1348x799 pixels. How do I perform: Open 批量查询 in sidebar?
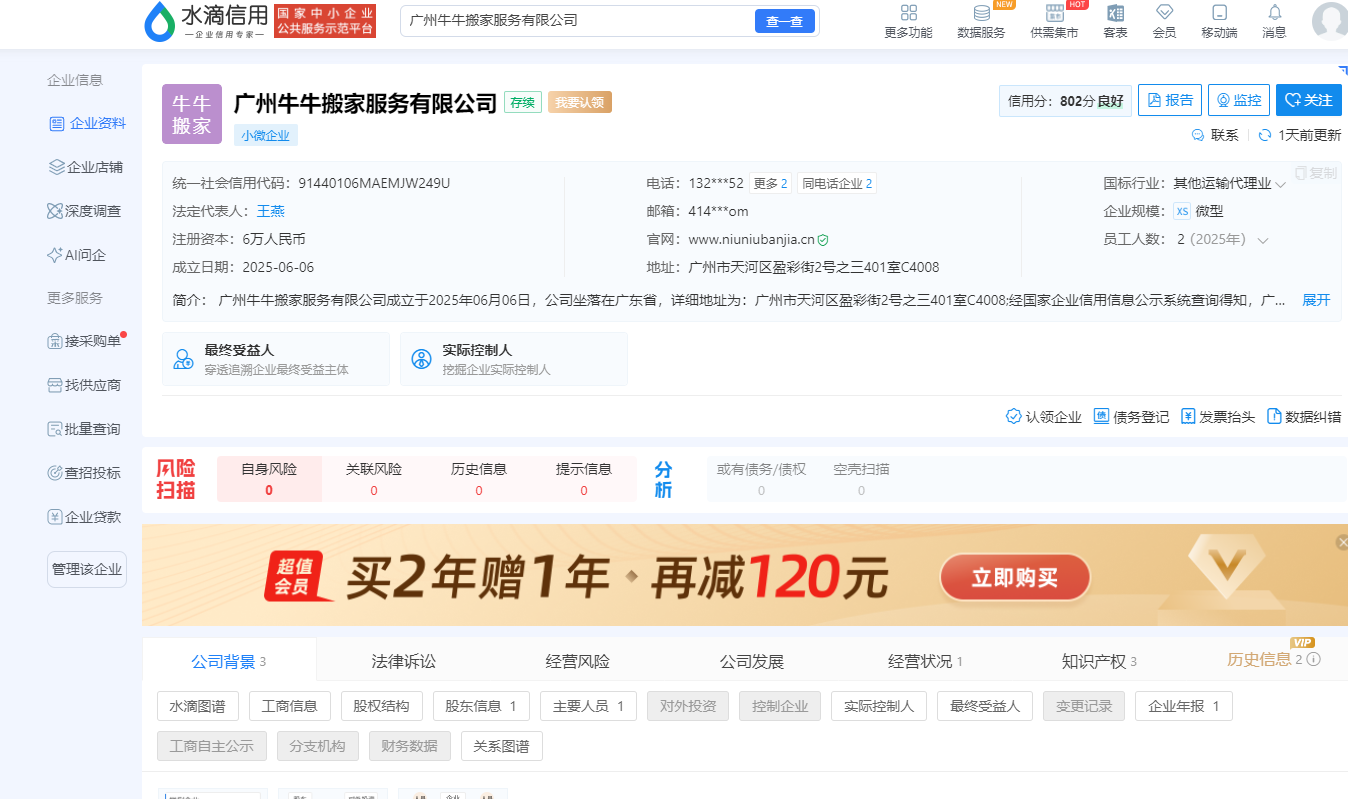pos(85,429)
